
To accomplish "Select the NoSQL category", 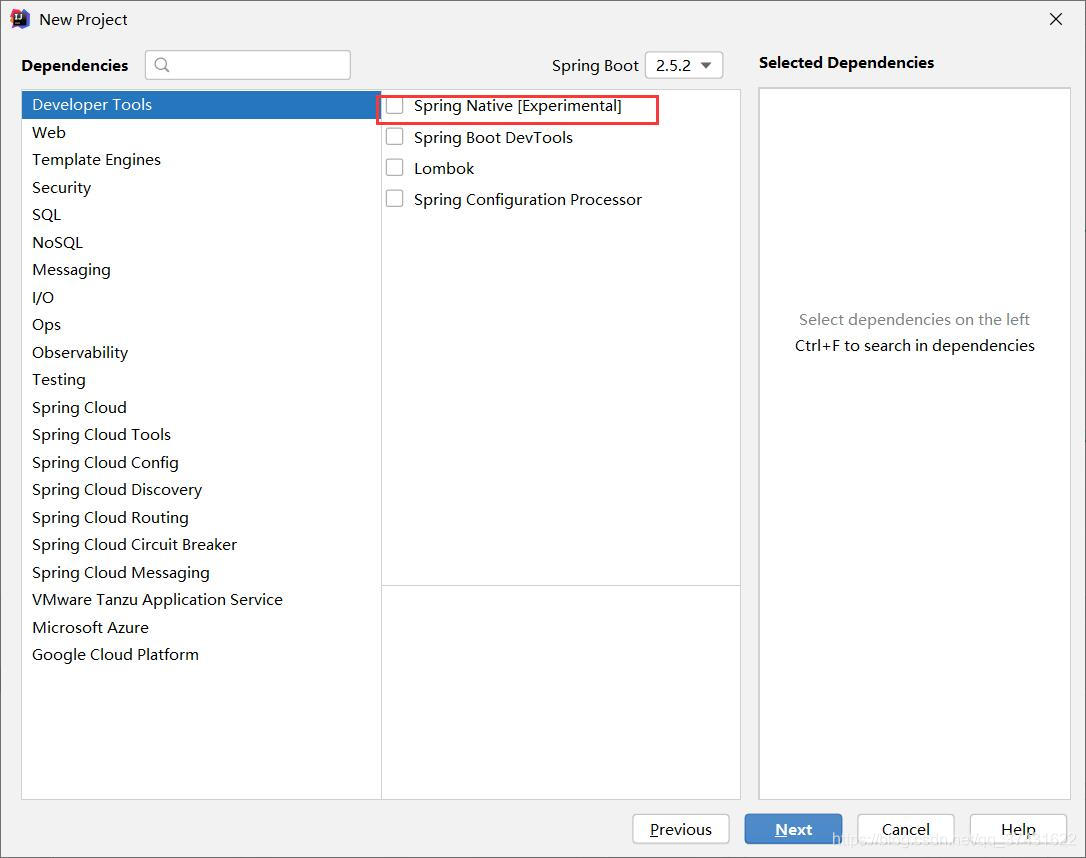I will pos(201,242).
